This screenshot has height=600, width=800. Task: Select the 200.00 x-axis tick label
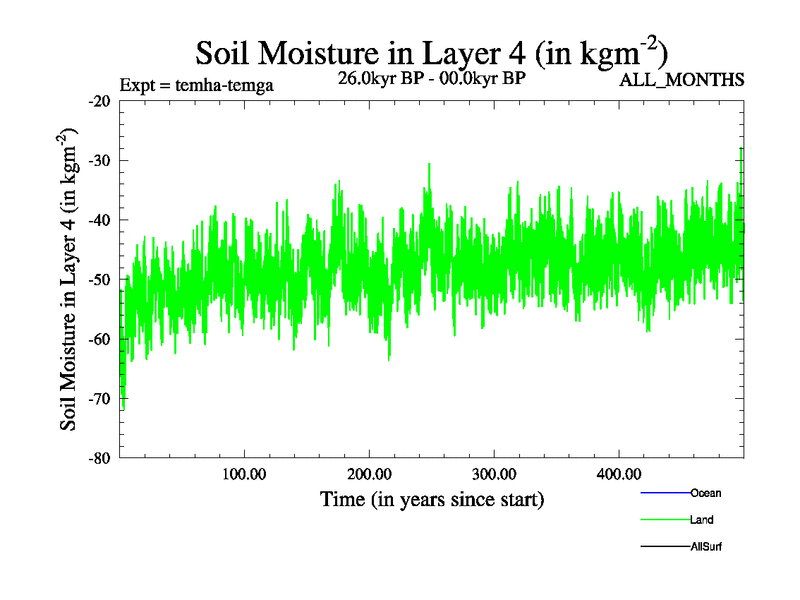click(x=369, y=473)
